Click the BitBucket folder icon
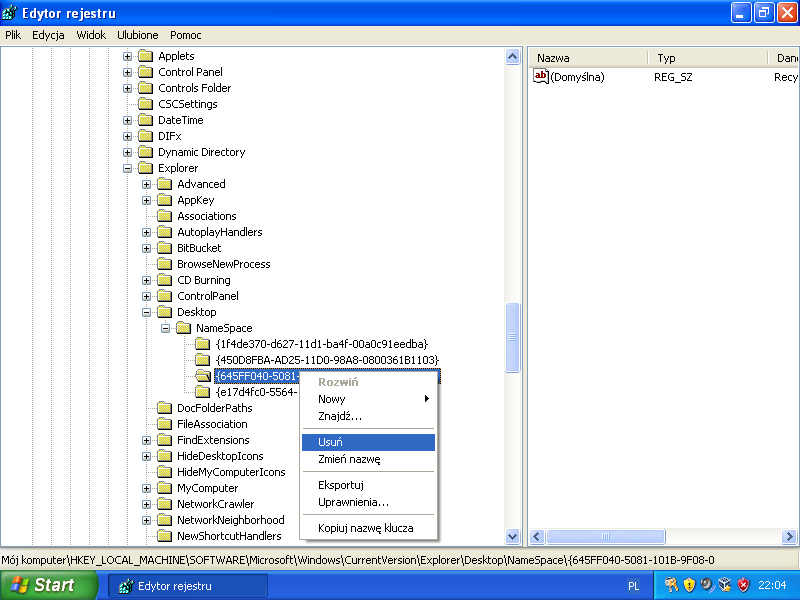Screen dimensions: 800x600 165,248
